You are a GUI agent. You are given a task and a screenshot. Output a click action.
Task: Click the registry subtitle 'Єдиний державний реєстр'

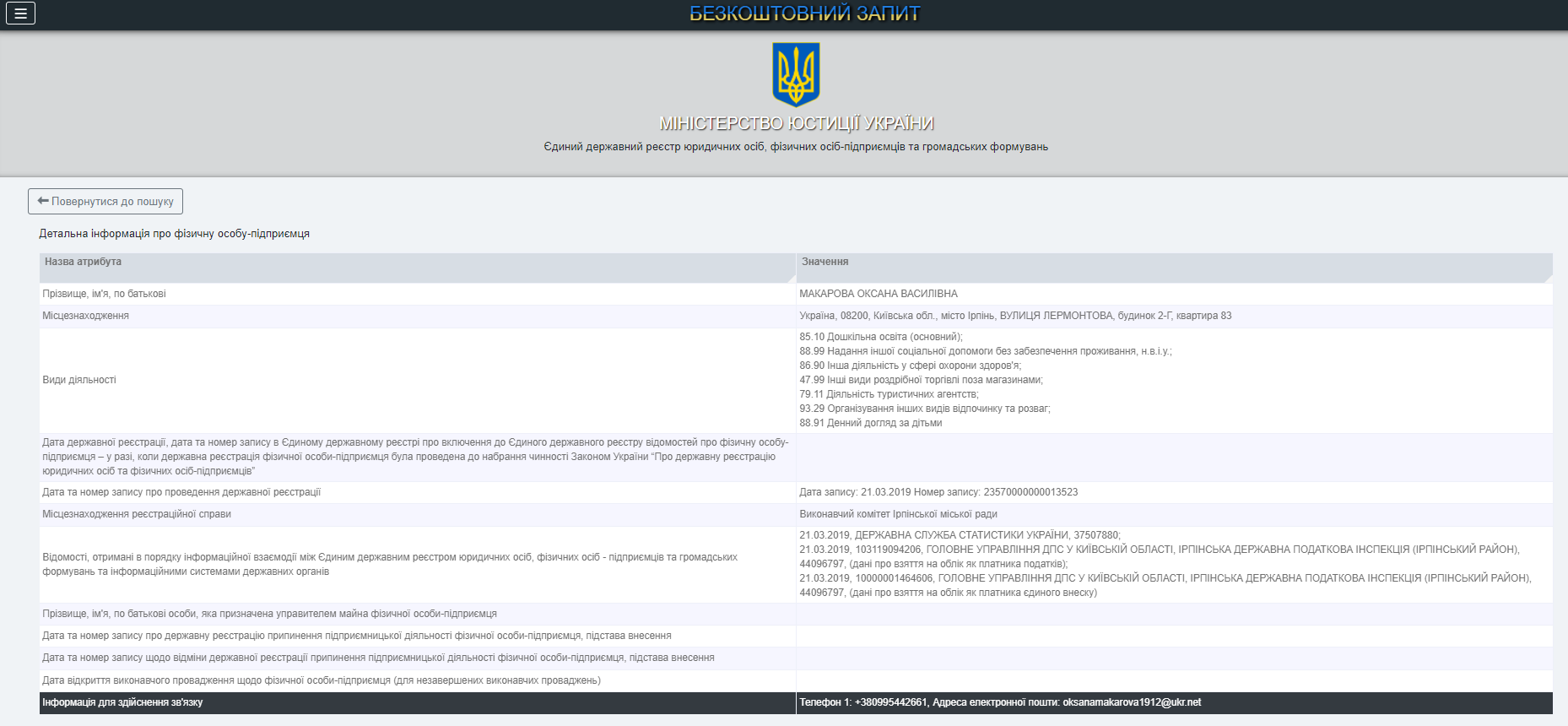click(x=796, y=147)
